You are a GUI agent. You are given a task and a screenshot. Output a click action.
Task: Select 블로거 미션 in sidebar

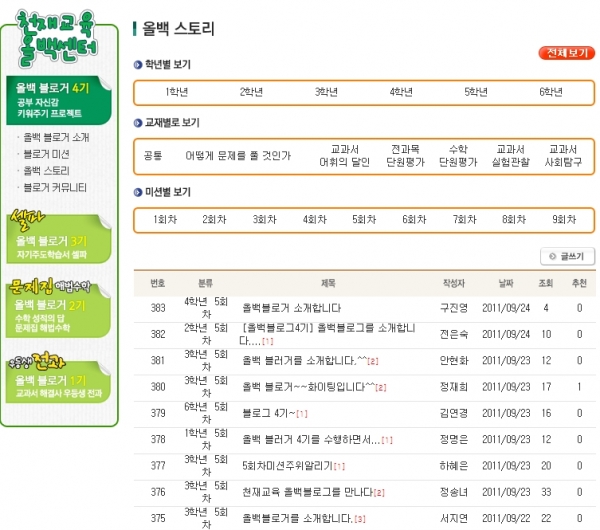(x=48, y=154)
